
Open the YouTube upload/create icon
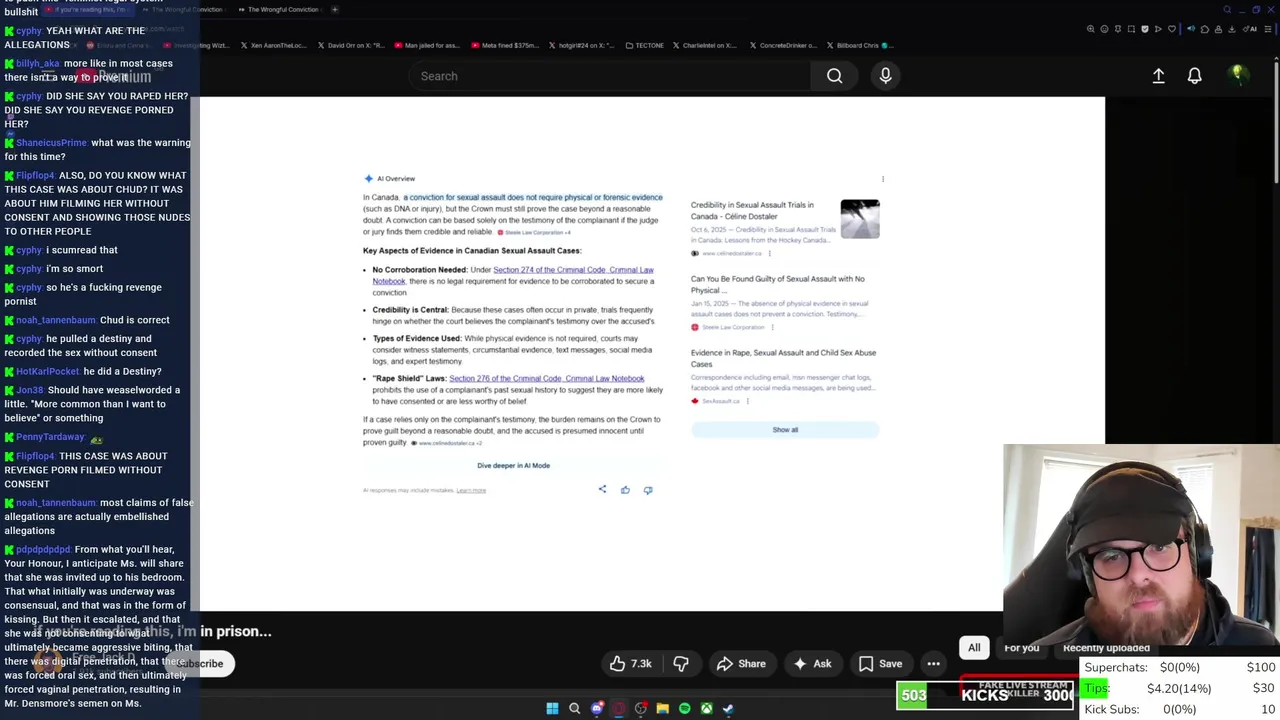pos(1158,76)
